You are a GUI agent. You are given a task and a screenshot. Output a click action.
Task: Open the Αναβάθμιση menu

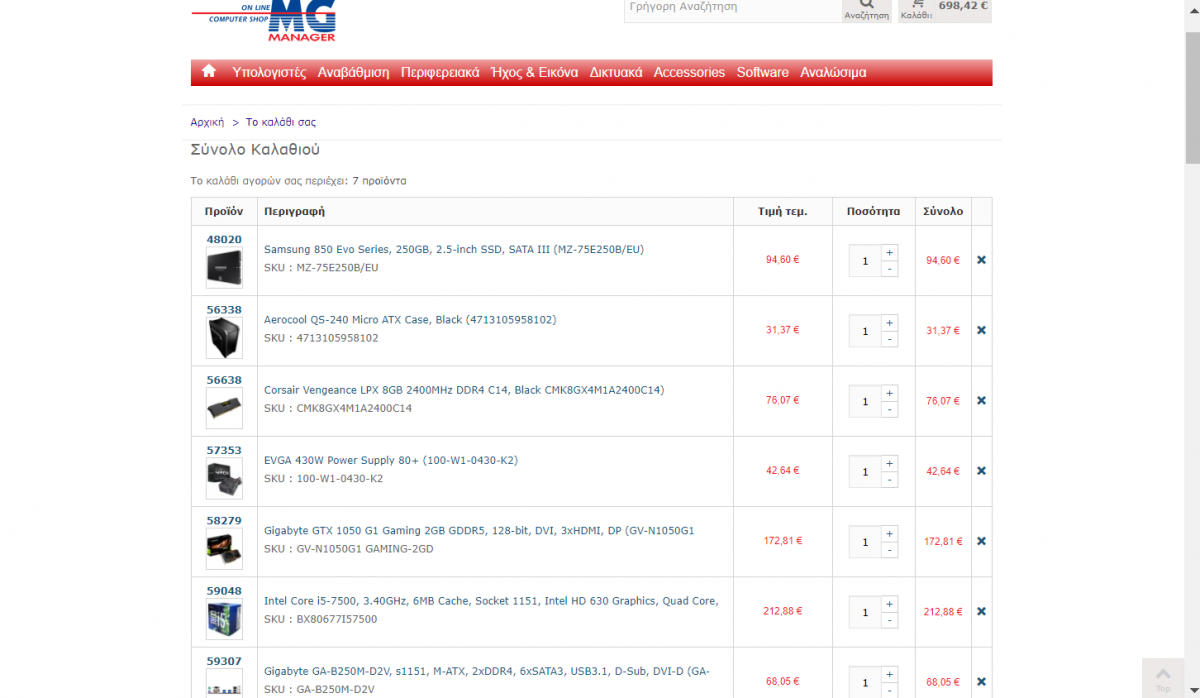pos(353,72)
